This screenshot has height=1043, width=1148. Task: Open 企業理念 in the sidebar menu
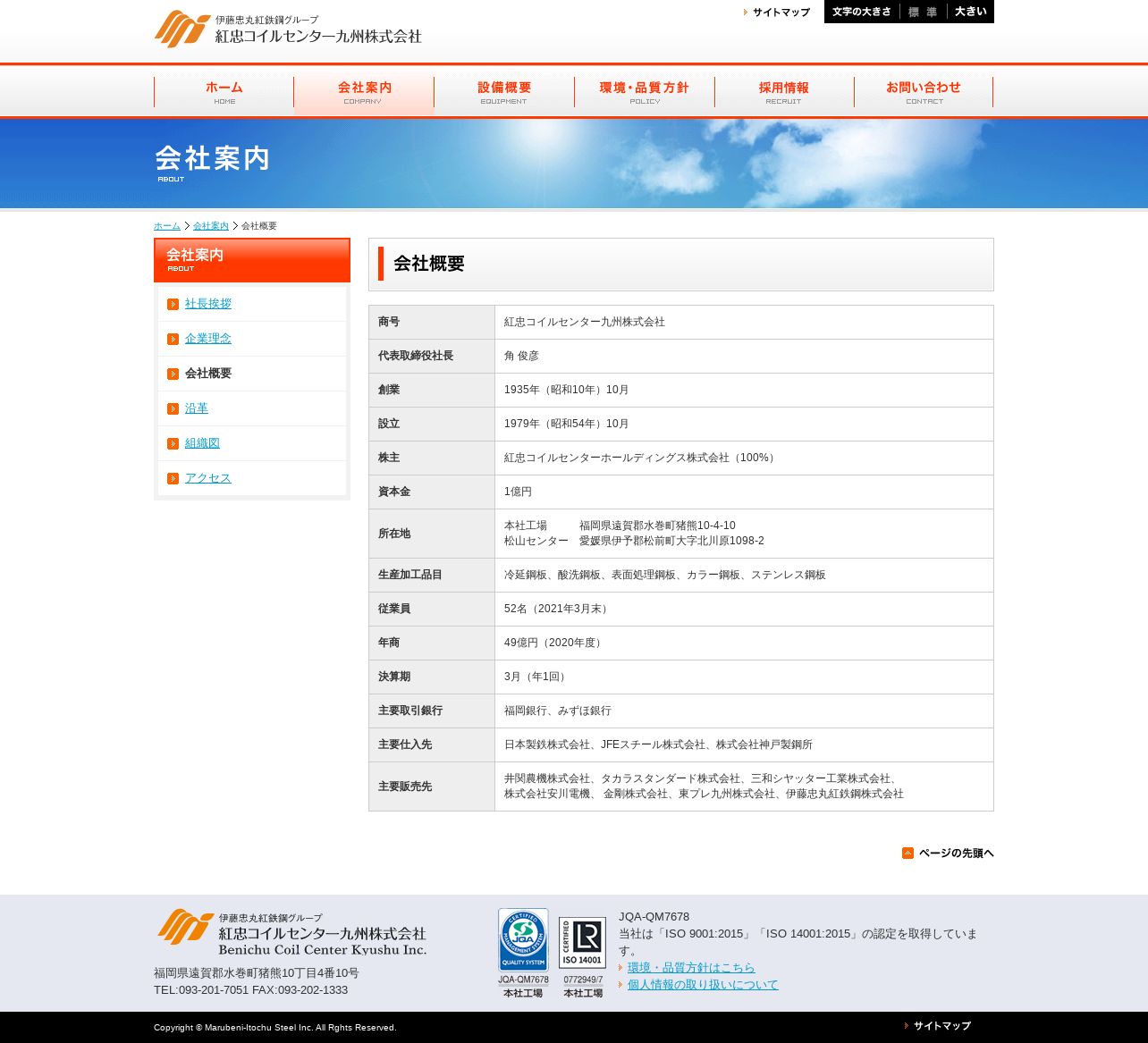[x=208, y=339]
